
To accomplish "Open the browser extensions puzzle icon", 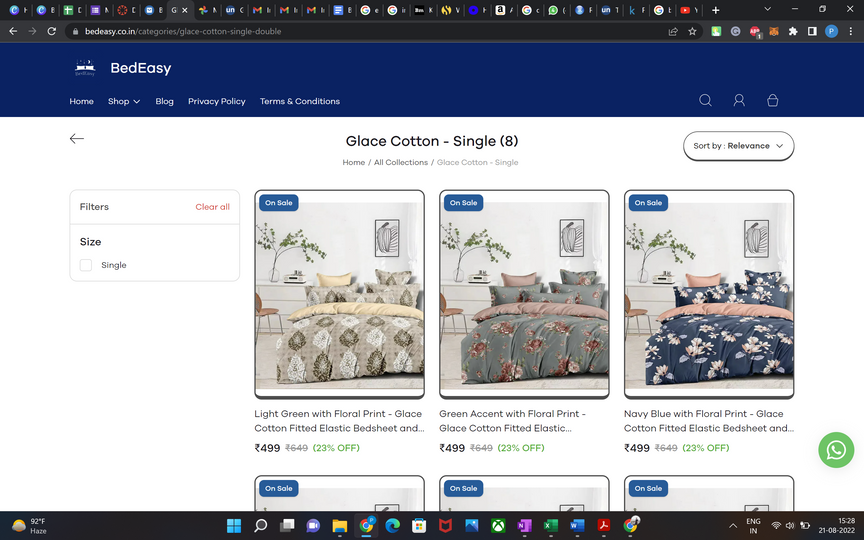I will click(x=793, y=31).
